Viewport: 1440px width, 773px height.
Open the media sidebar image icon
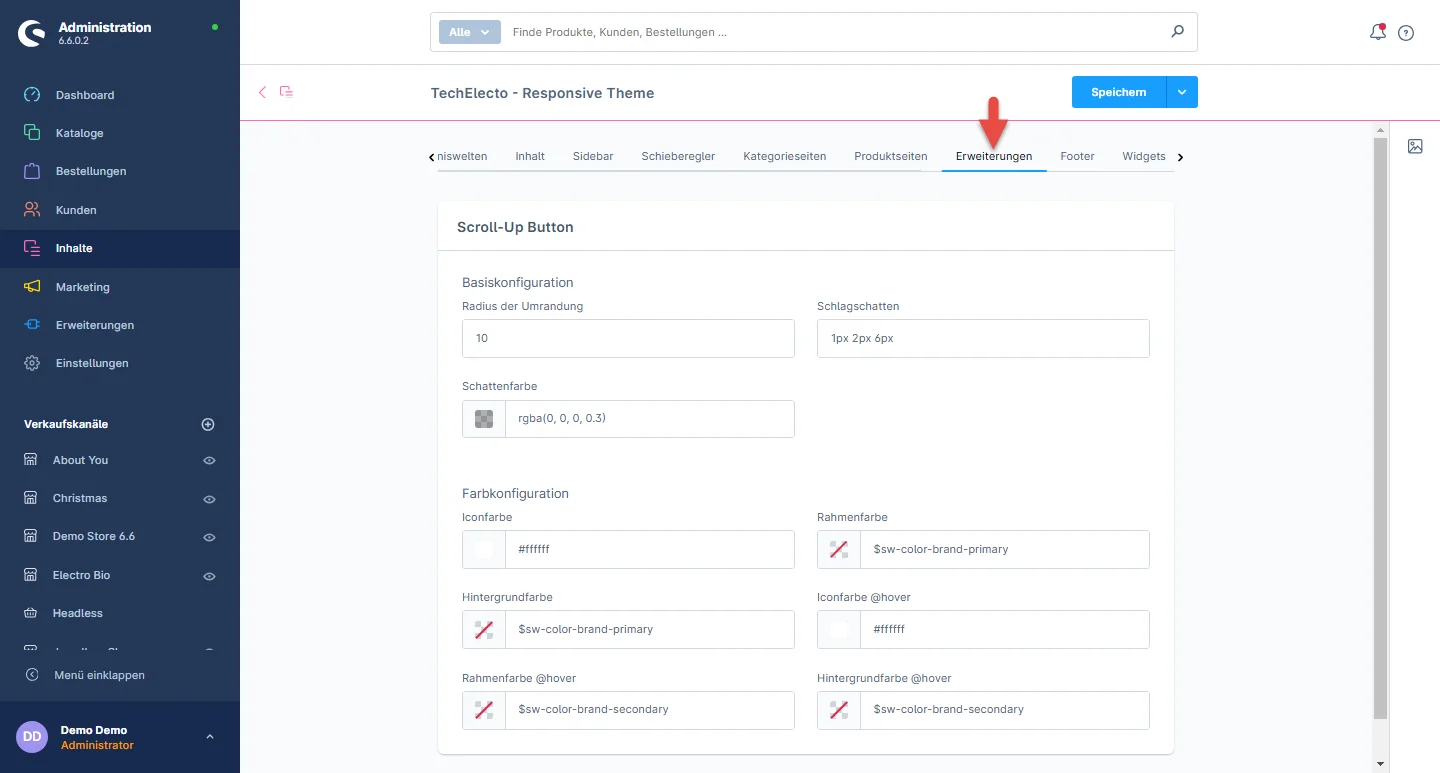1415,146
